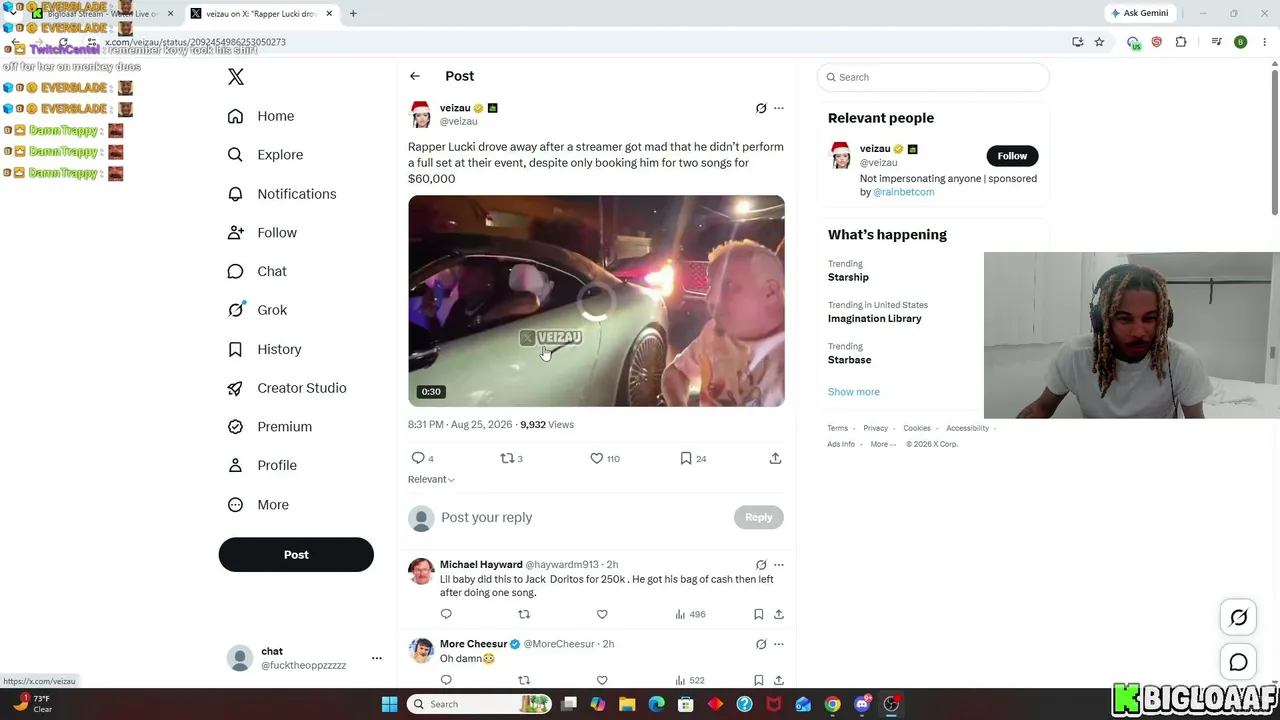
Task: Click the browser address bar URL
Action: point(195,42)
